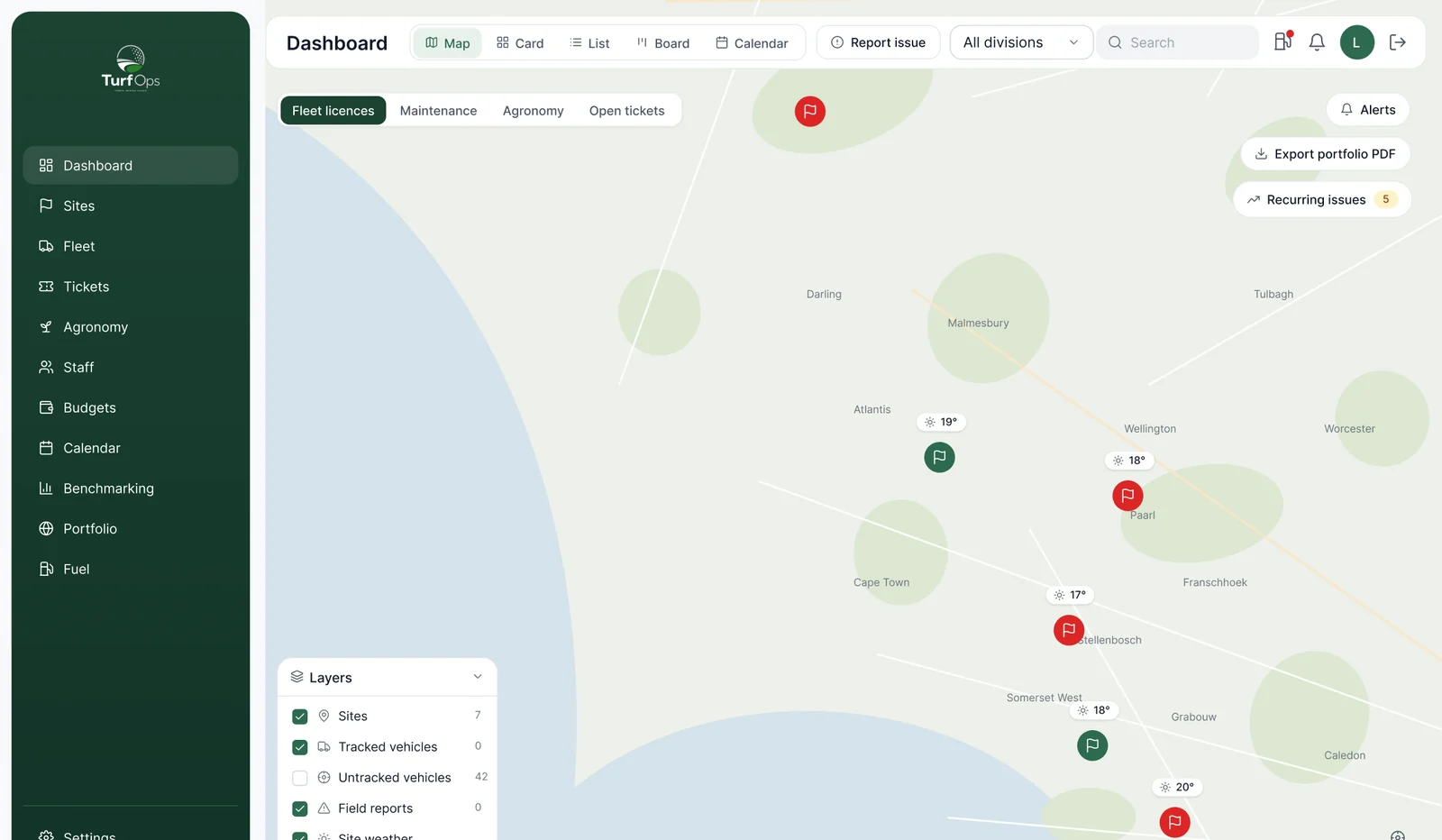Open Fuel in the sidebar
This screenshot has width=1442, height=840.
click(131, 570)
